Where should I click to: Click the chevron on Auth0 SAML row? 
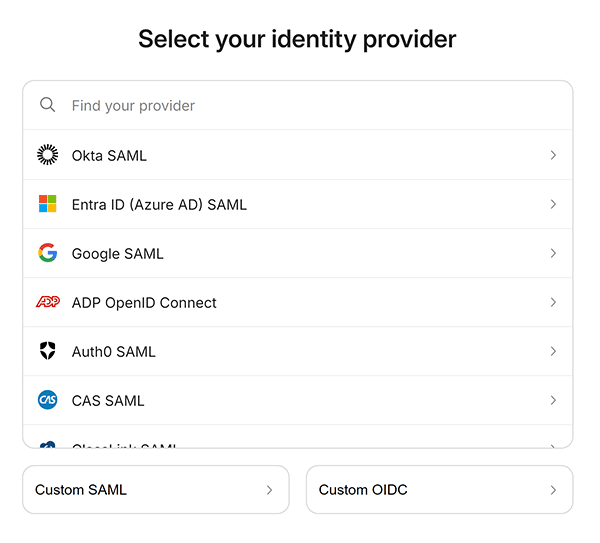coord(553,351)
